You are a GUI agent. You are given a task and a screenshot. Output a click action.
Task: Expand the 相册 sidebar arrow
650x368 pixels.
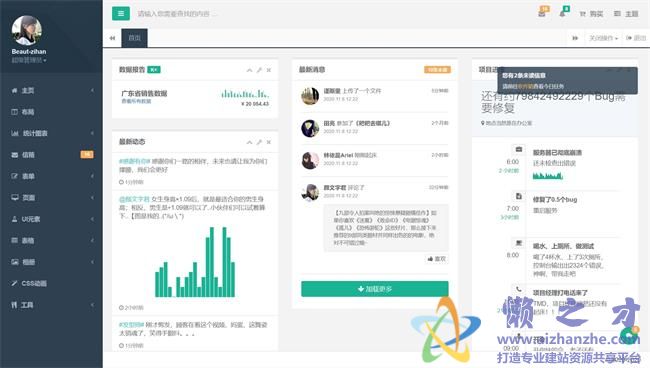pyautogui.click(x=92, y=262)
